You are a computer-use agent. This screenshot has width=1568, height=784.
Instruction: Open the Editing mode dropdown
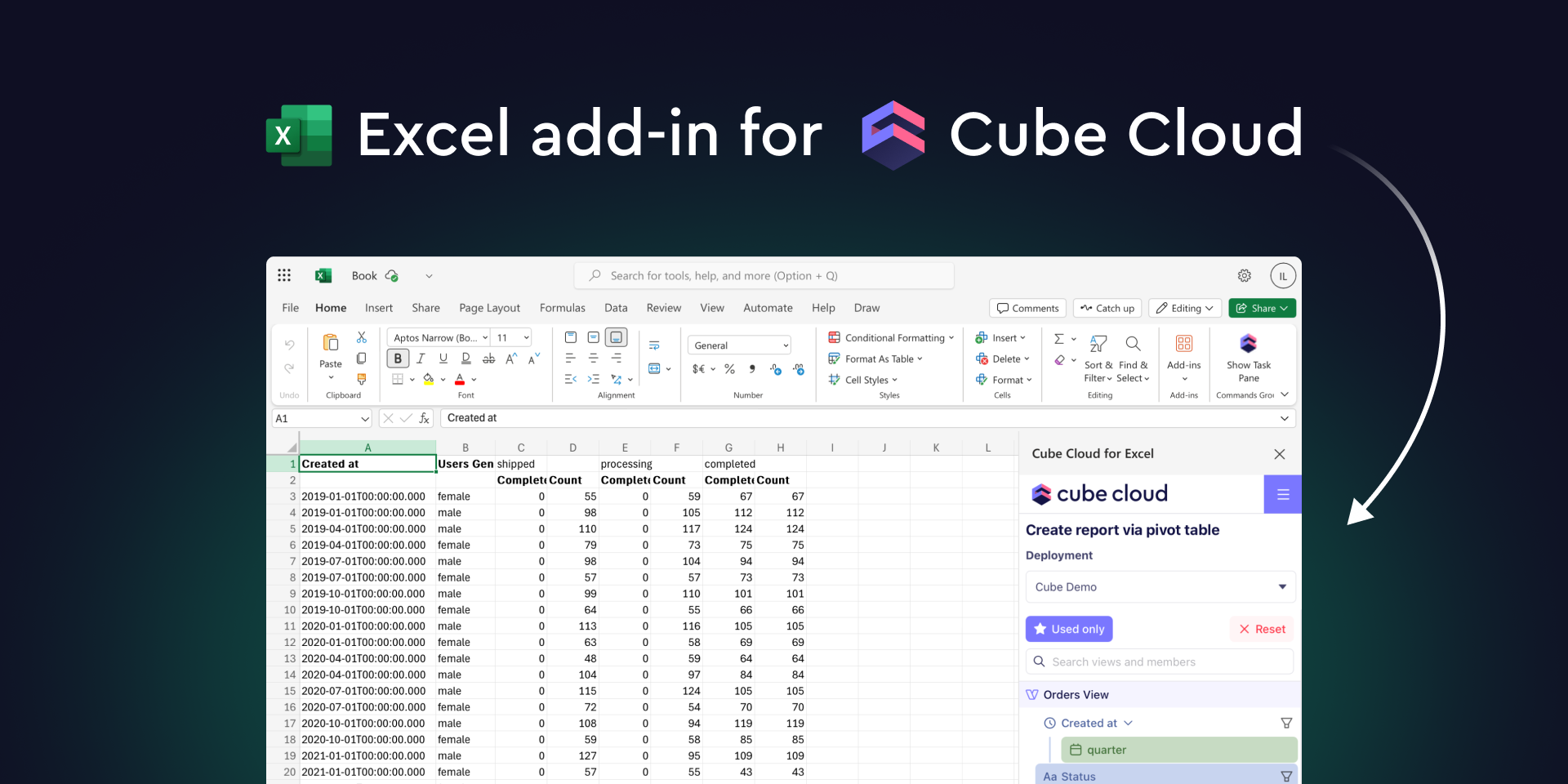click(1185, 308)
